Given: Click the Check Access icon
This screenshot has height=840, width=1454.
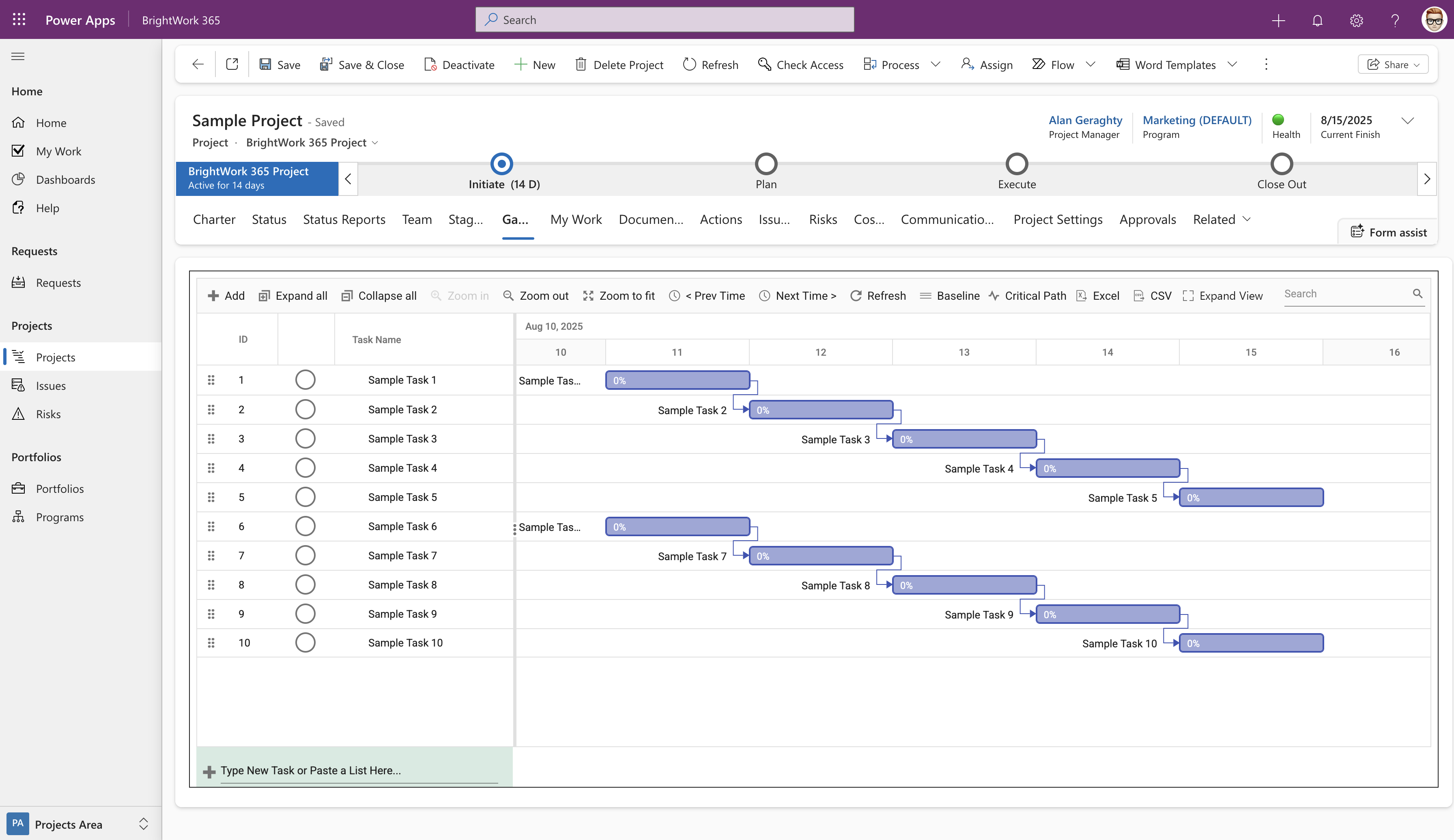Looking at the screenshot, I should (x=764, y=64).
